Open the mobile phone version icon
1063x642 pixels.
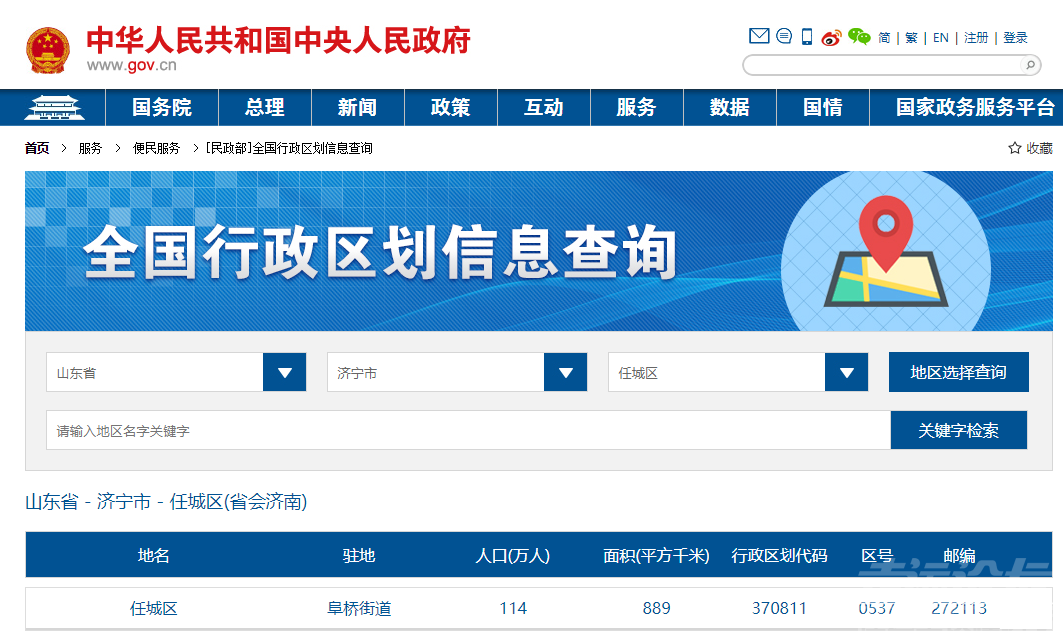click(x=807, y=37)
